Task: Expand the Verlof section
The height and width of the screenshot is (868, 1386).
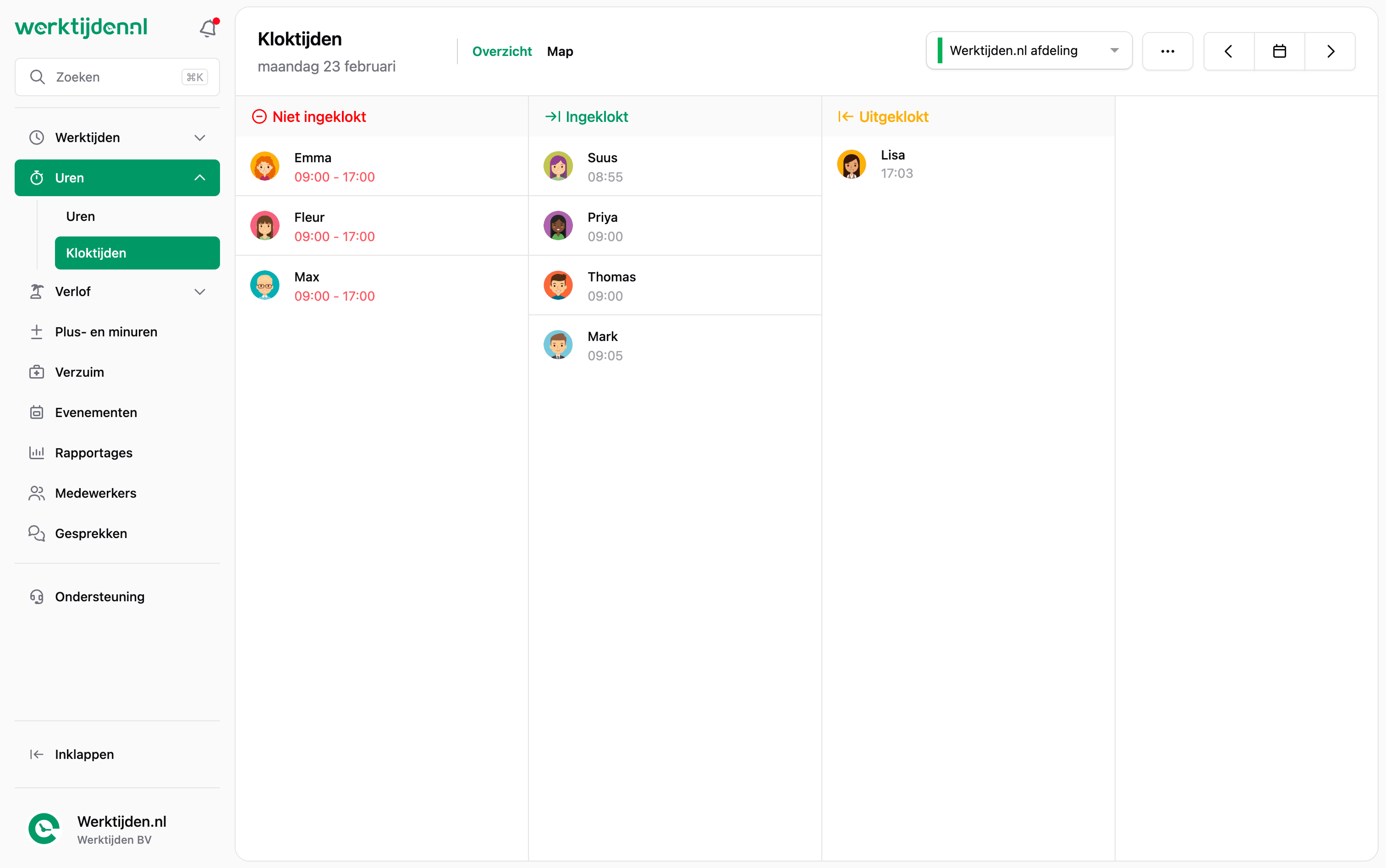Action: (199, 291)
